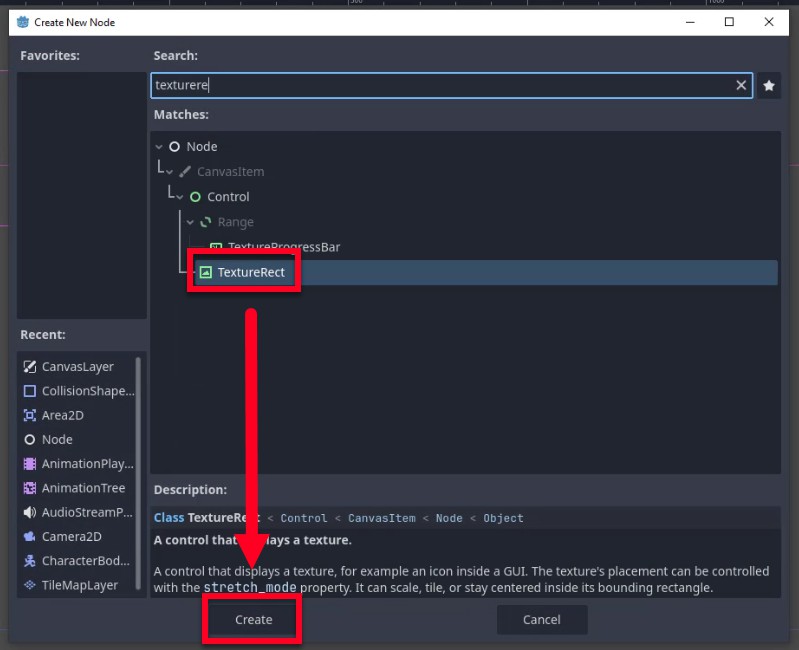Minimize the Create New Node dialog
Viewport: 799px width, 650px height.
click(x=690, y=22)
